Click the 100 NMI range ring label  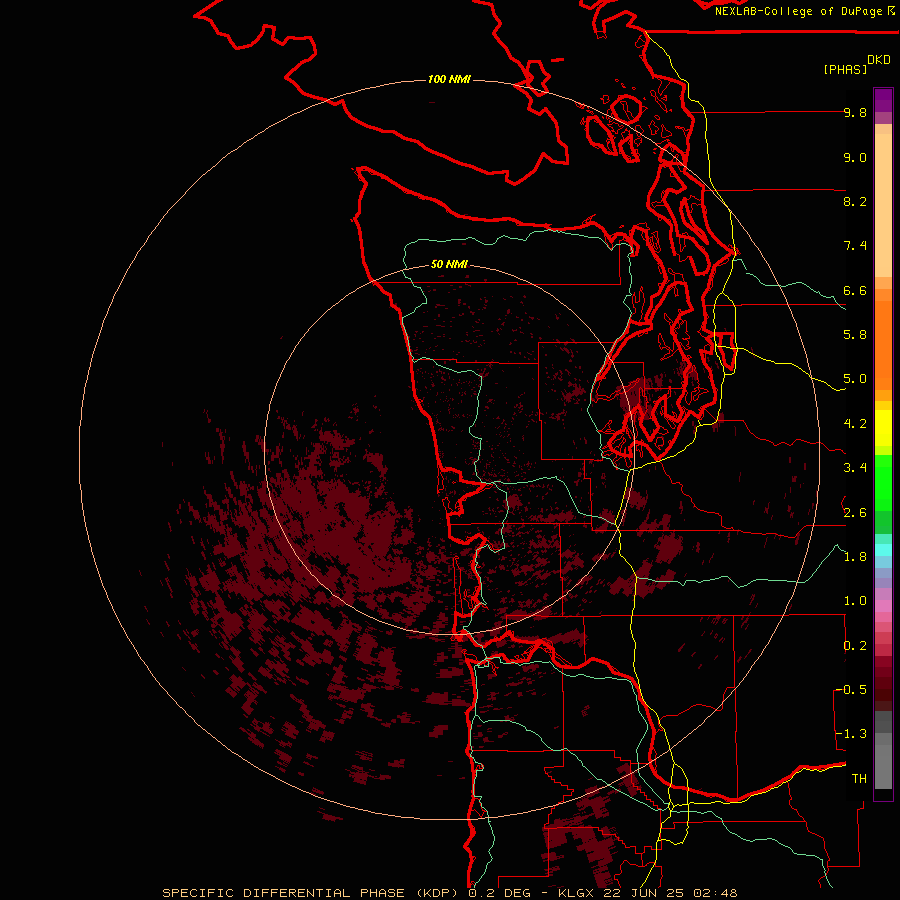449,79
